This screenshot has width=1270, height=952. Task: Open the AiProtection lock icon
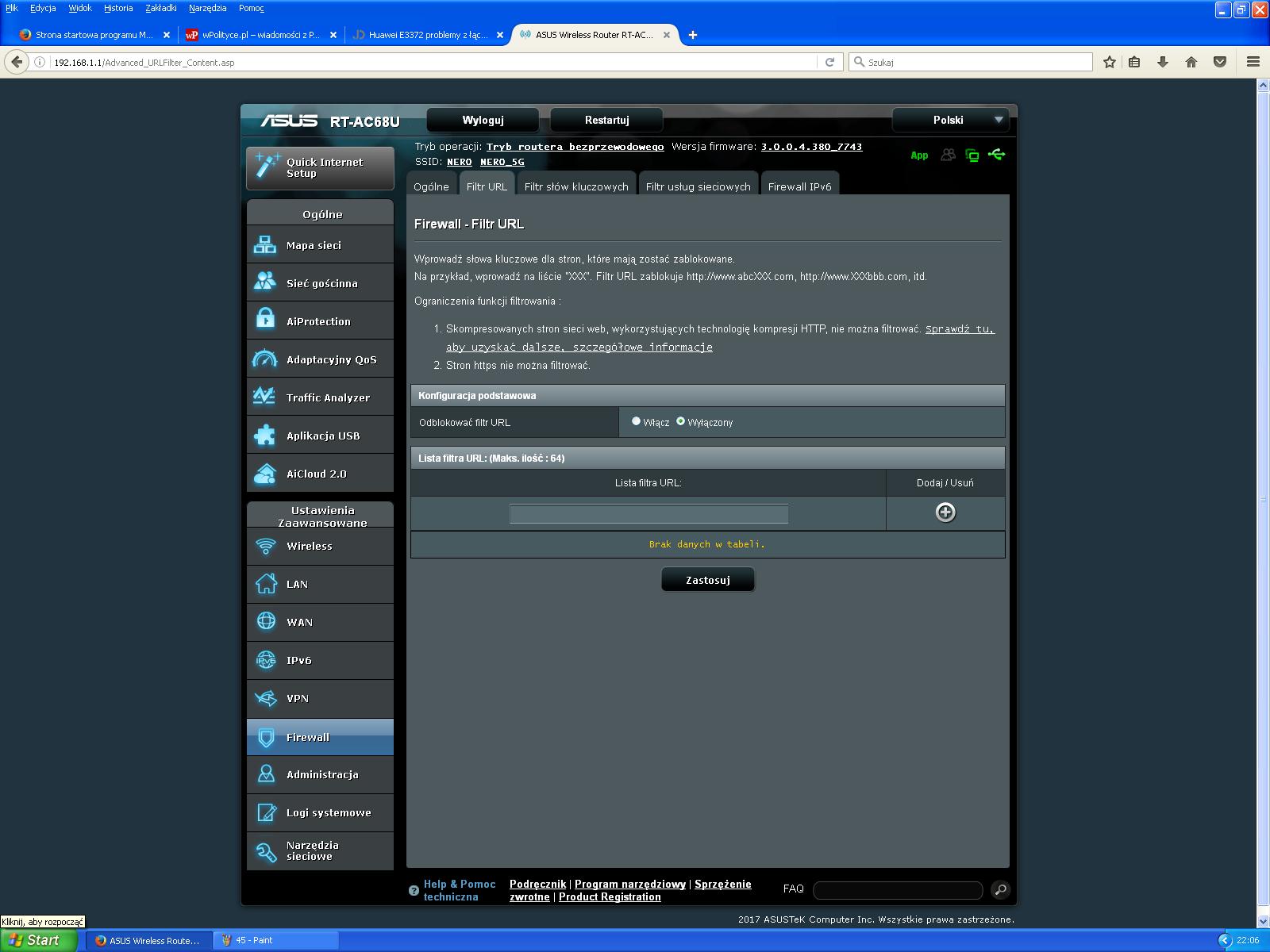(x=265, y=321)
